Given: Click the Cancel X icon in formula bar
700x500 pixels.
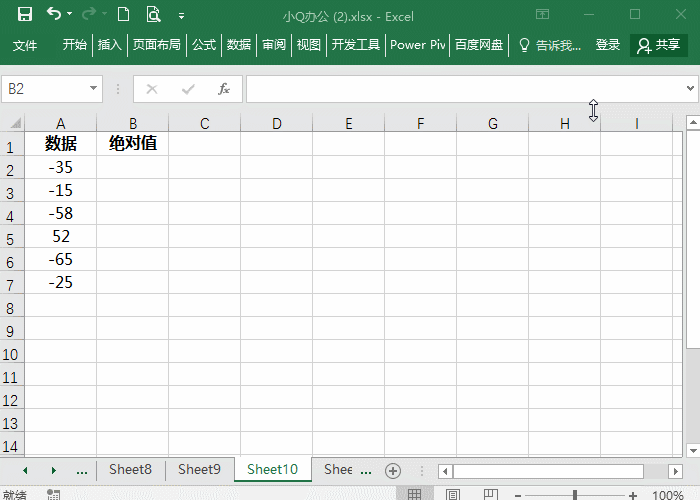Looking at the screenshot, I should [152, 89].
